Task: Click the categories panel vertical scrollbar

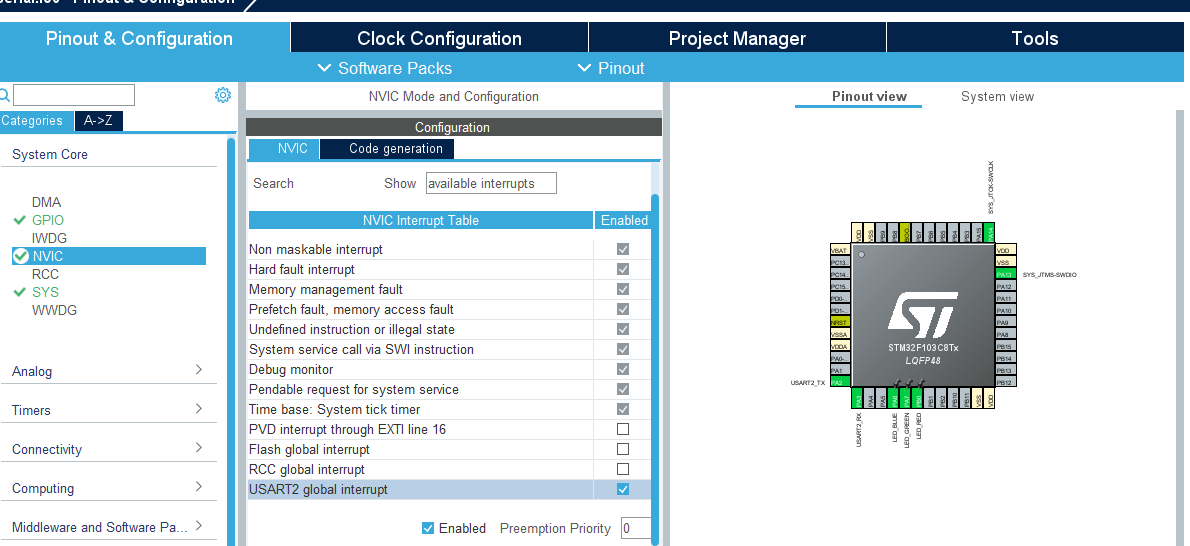Action: coord(231,342)
